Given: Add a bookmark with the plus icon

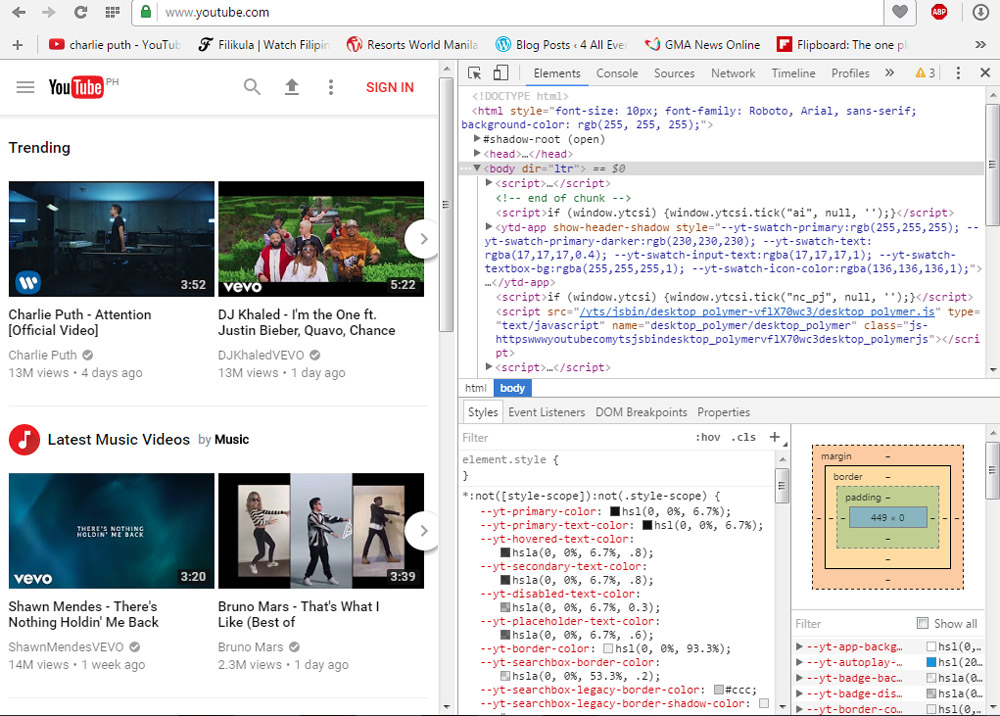Looking at the screenshot, I should click(x=18, y=45).
